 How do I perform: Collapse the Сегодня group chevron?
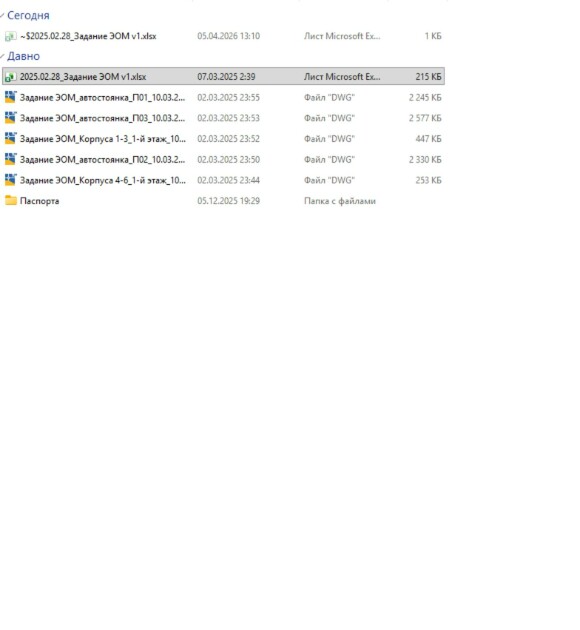click(2, 15)
